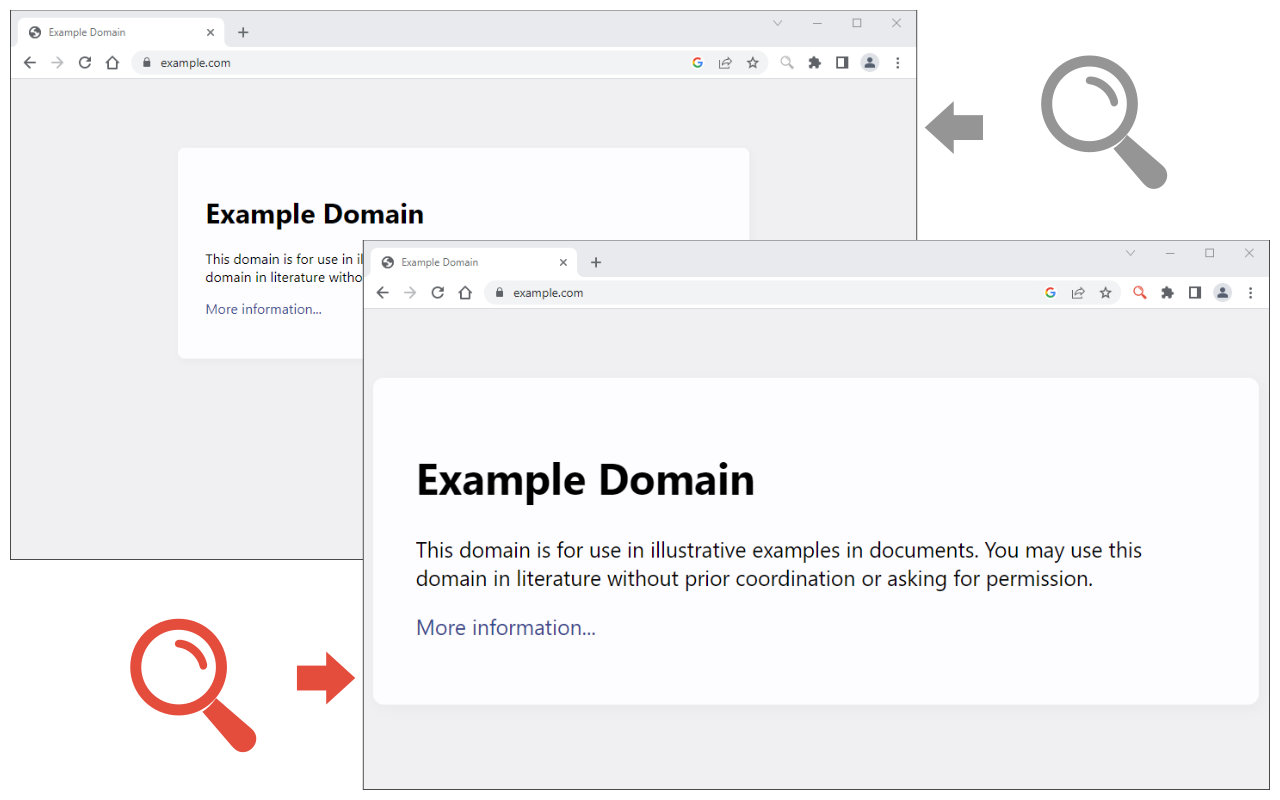Open the back window's three-dot menu

click(x=898, y=62)
